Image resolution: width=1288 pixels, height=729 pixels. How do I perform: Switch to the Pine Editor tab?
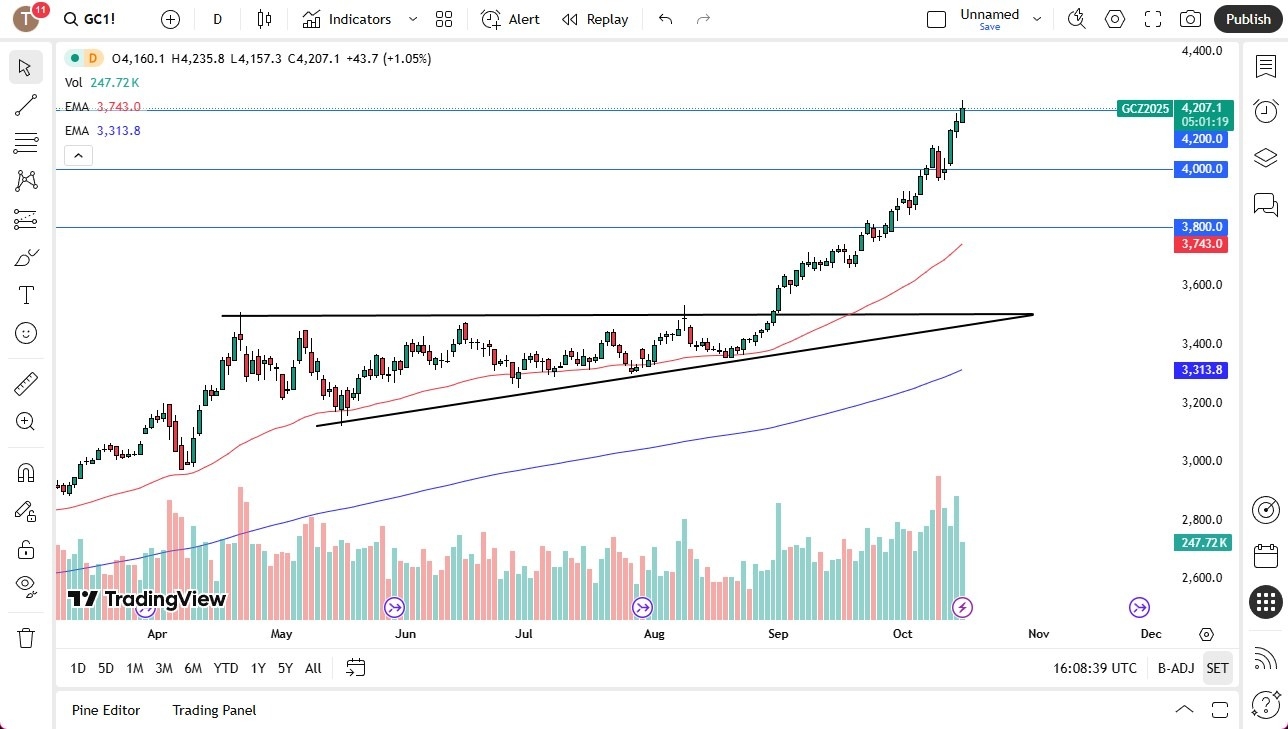pos(105,710)
